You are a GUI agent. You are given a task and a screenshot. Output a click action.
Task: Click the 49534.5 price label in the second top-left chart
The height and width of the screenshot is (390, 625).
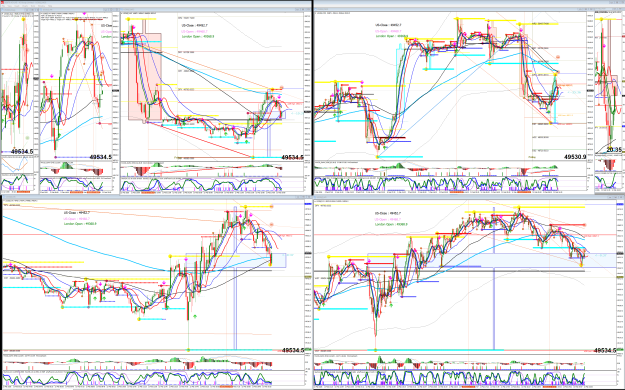click(x=100, y=157)
